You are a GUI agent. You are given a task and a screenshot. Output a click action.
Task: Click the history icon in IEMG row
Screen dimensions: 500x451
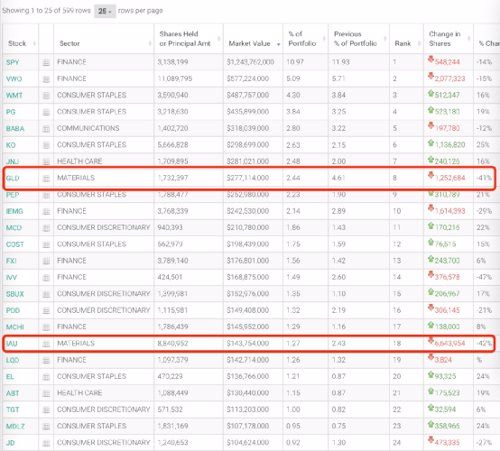46,211
